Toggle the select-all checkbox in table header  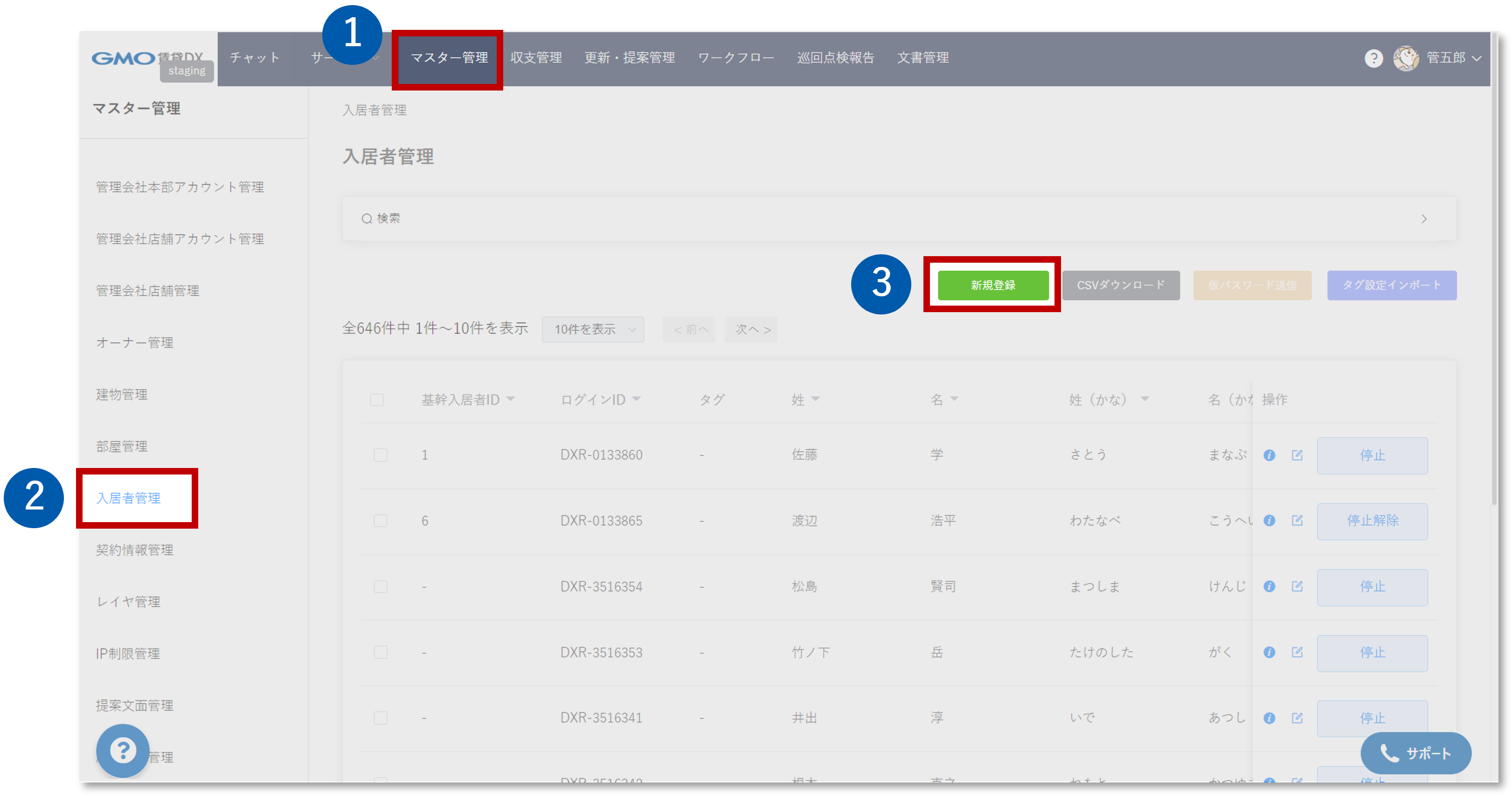tap(377, 400)
